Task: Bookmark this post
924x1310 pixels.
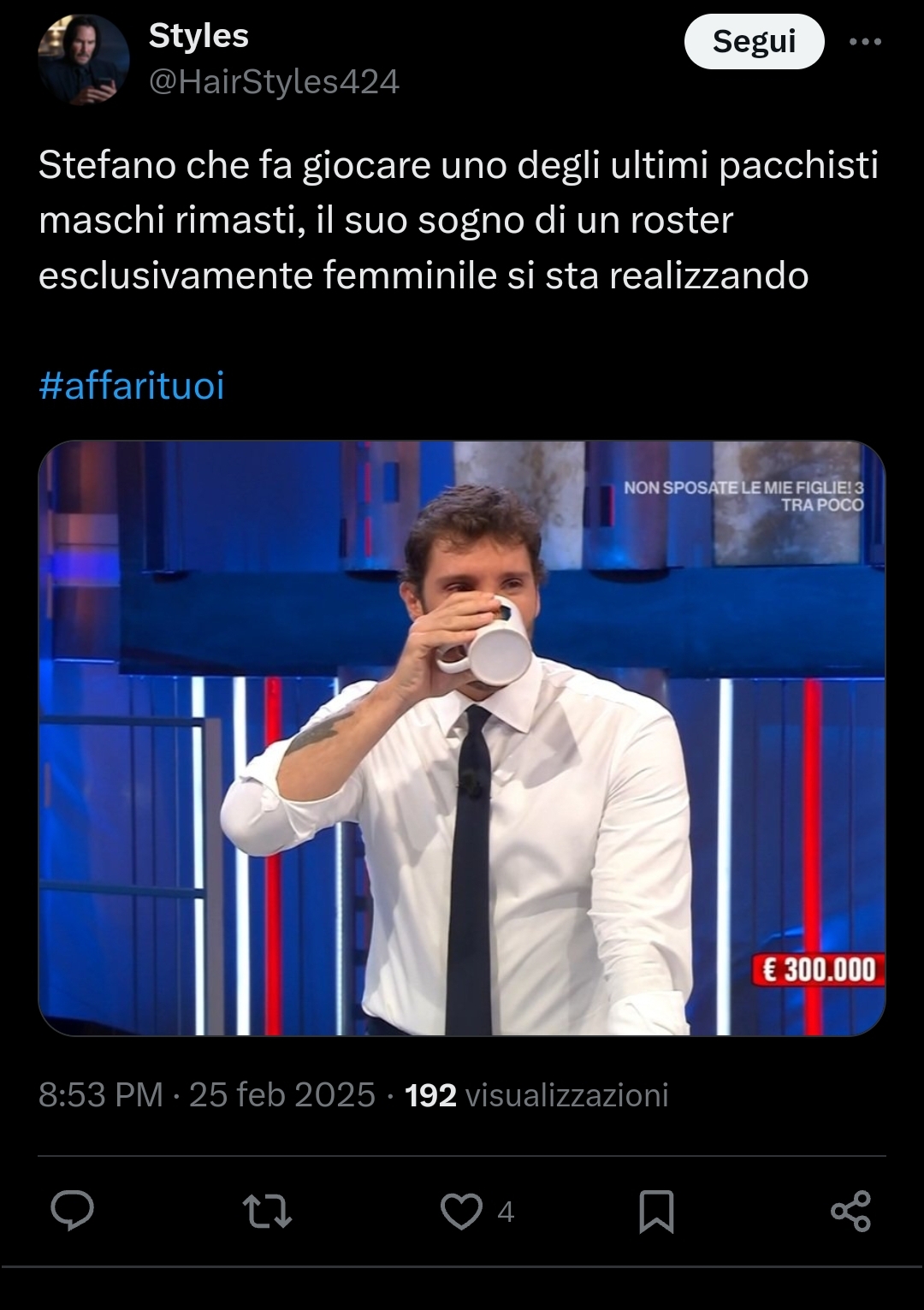Action: coord(656,1212)
